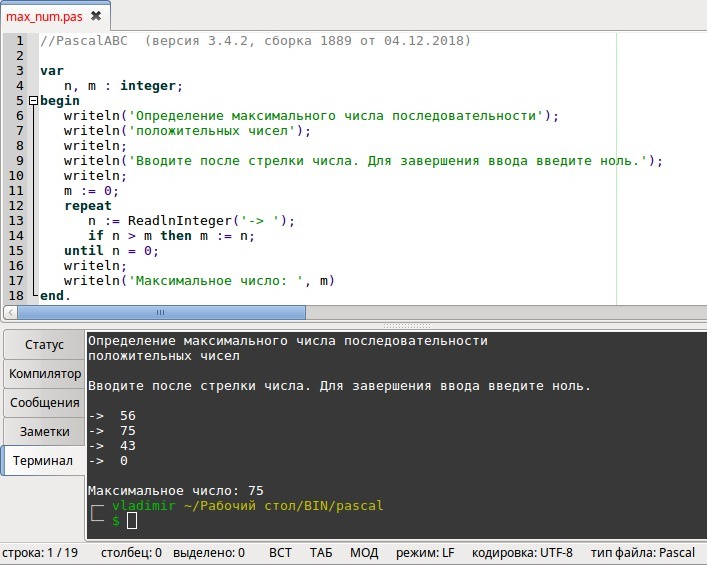The height and width of the screenshot is (565, 707).
Task: Switch to the Статус tab
Action: click(x=44, y=345)
